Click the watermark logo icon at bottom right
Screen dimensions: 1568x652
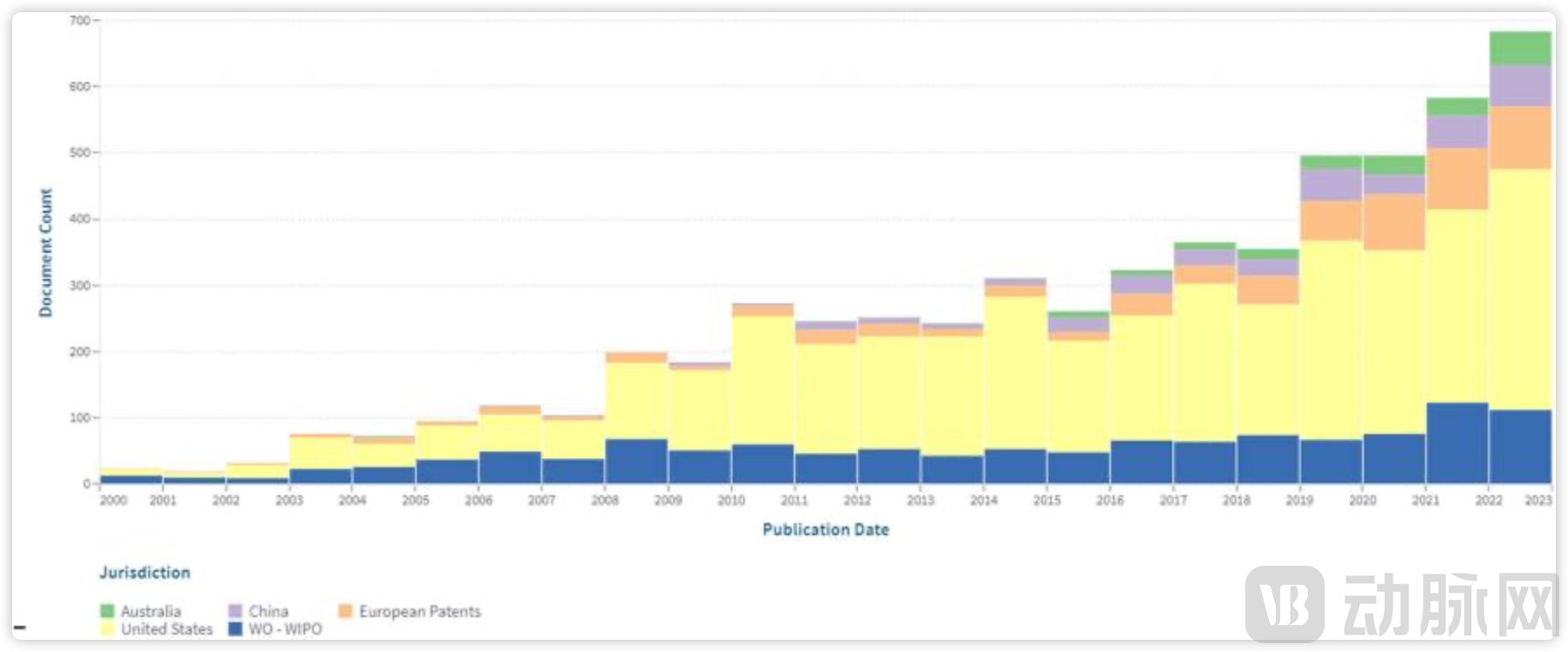(1285, 603)
